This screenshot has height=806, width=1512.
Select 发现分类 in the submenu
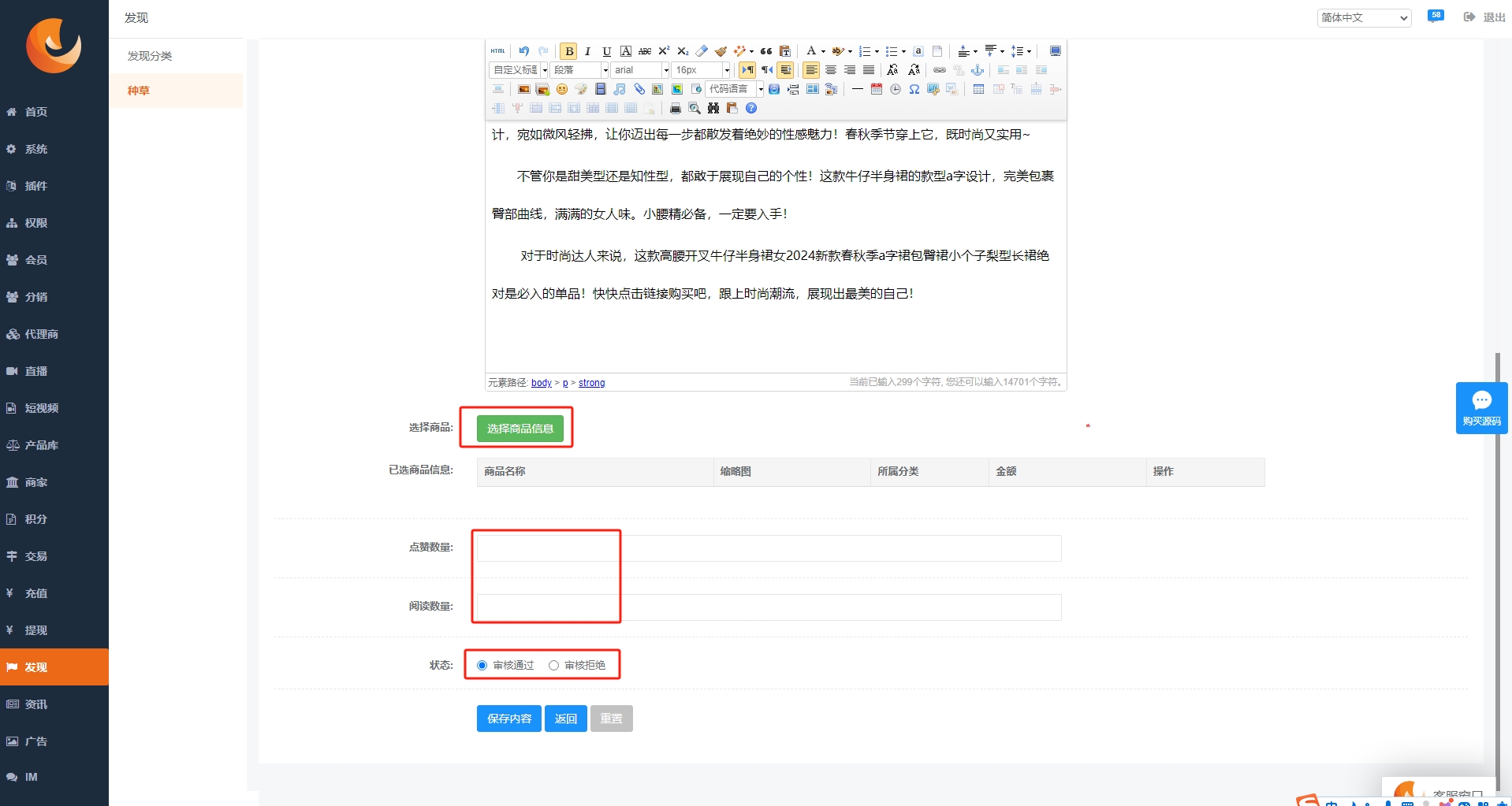point(150,56)
